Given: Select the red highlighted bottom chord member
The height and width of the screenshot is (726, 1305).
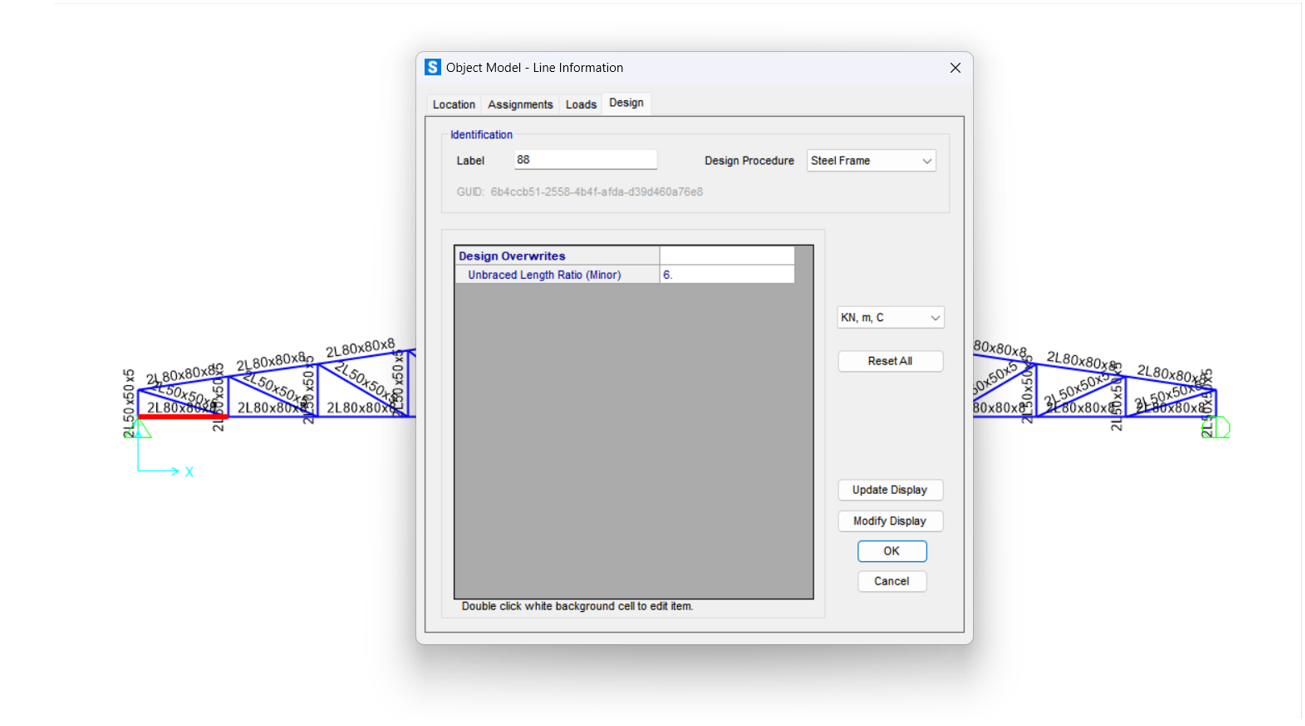Looking at the screenshot, I should [x=182, y=417].
